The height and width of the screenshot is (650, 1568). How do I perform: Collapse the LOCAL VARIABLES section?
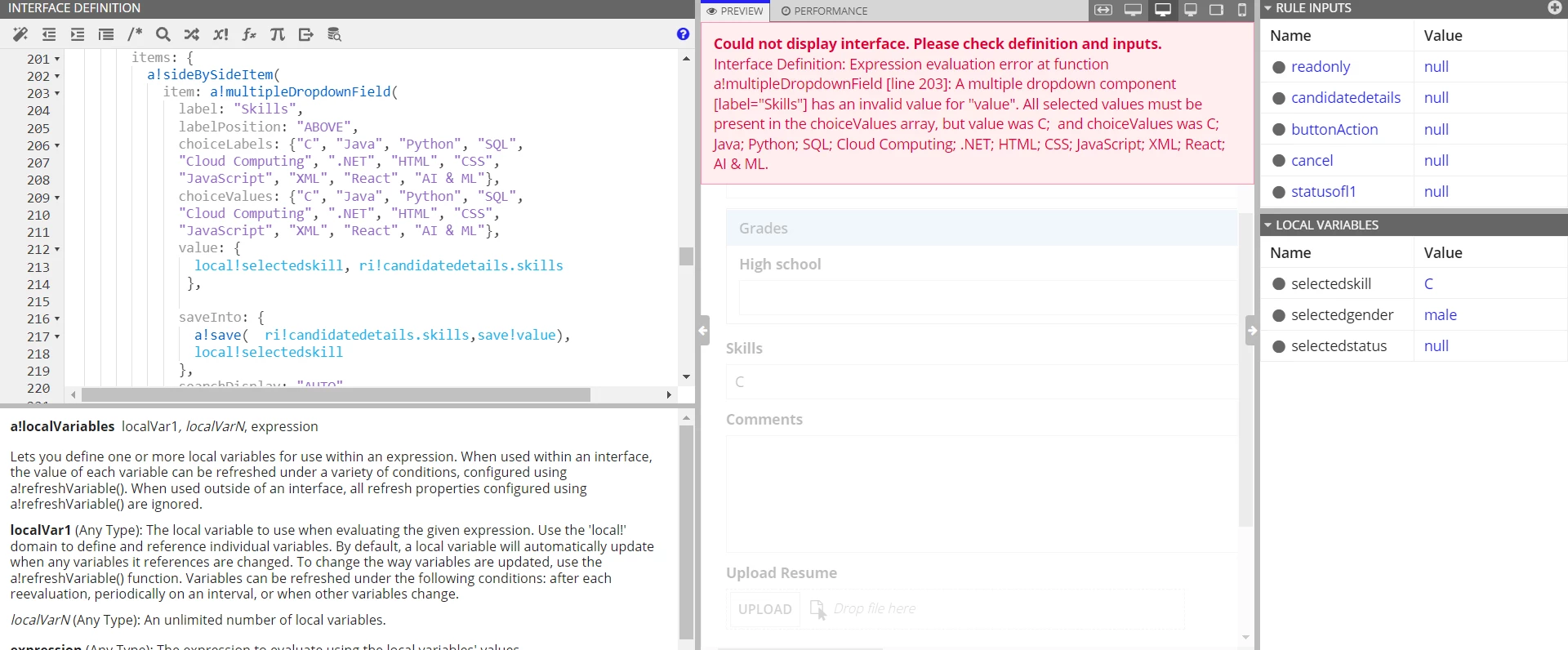click(x=1268, y=225)
